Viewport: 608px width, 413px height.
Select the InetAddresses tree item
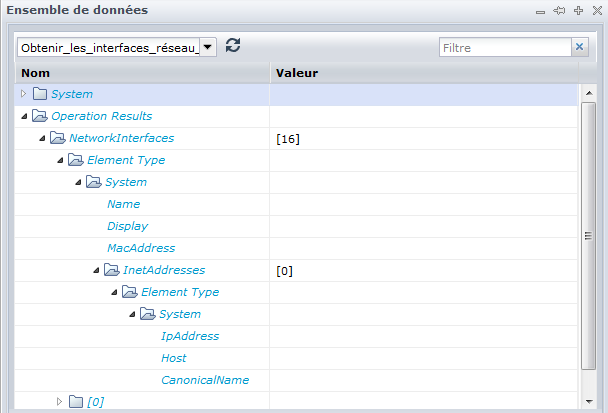coord(164,270)
